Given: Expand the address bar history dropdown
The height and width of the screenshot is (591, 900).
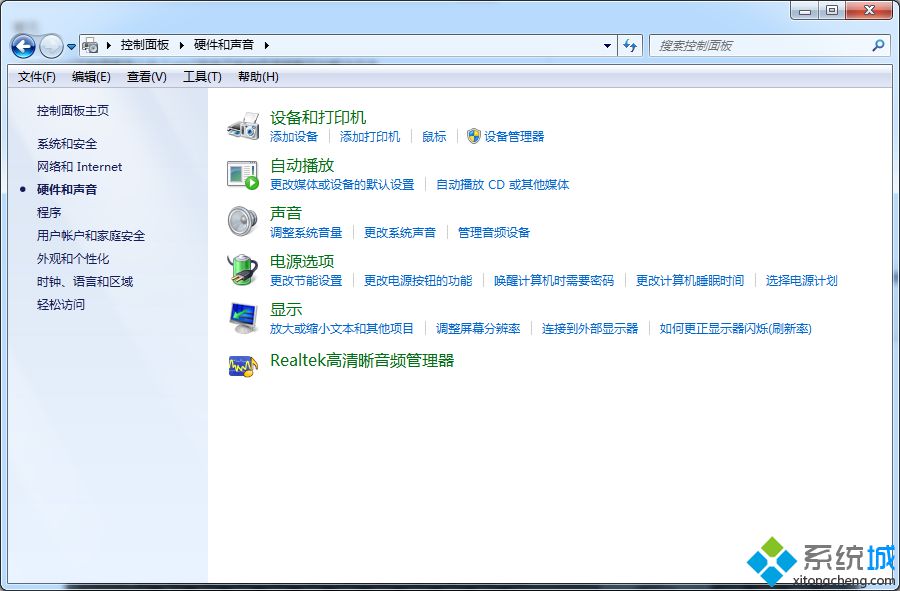Looking at the screenshot, I should 607,45.
